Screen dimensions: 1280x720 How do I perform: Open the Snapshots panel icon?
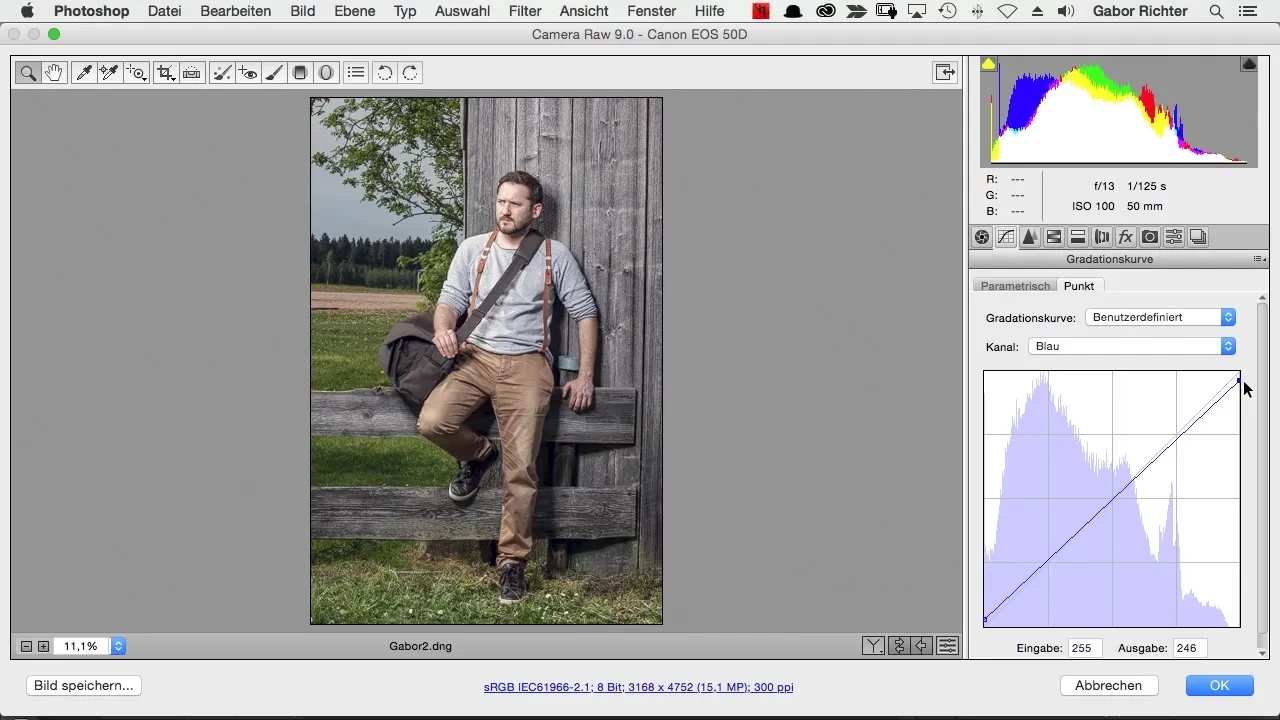(x=1198, y=237)
